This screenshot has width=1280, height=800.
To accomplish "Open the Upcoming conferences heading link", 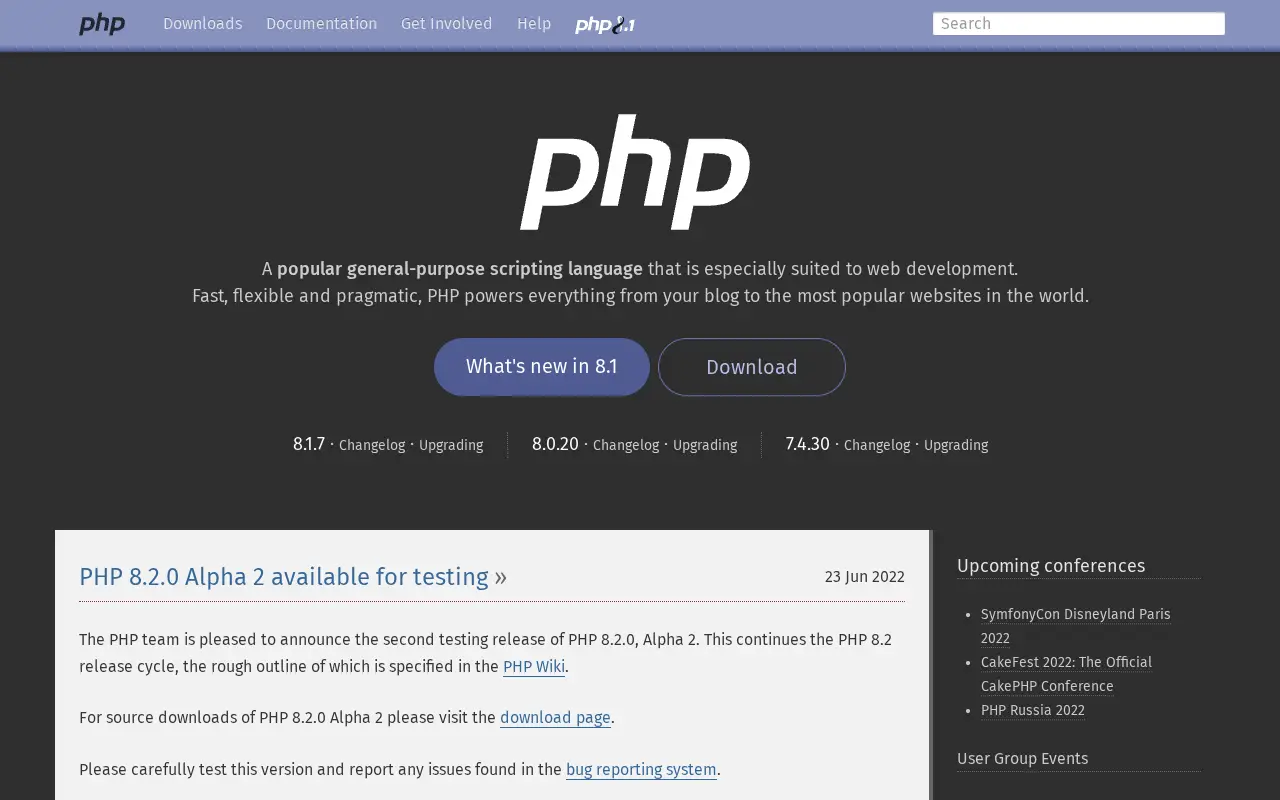I will point(1051,566).
